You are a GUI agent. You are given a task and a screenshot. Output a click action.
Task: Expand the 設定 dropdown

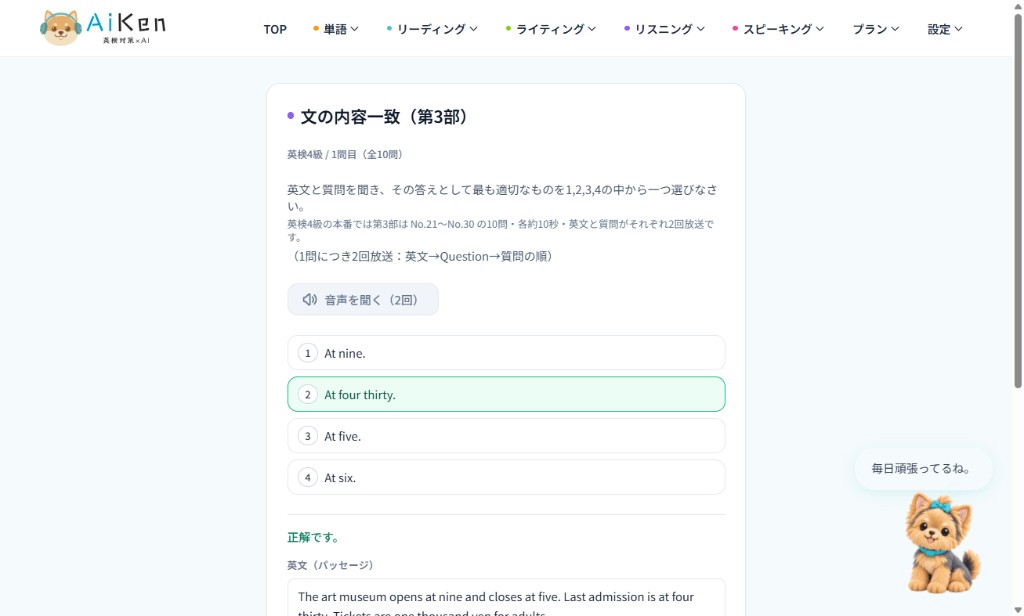coord(945,29)
